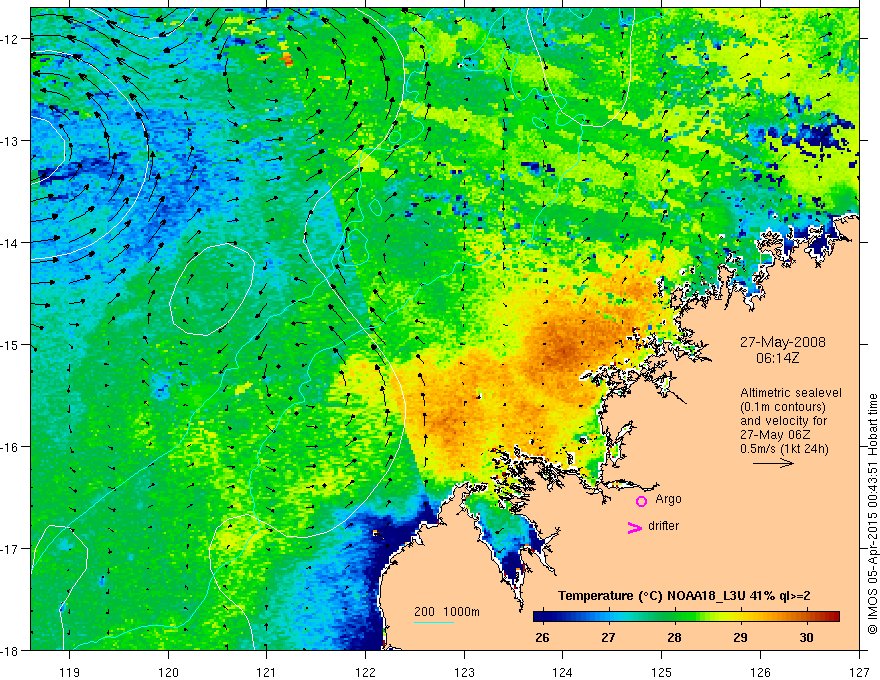Click the longitude label 122
880x680 pixels.
(365, 673)
